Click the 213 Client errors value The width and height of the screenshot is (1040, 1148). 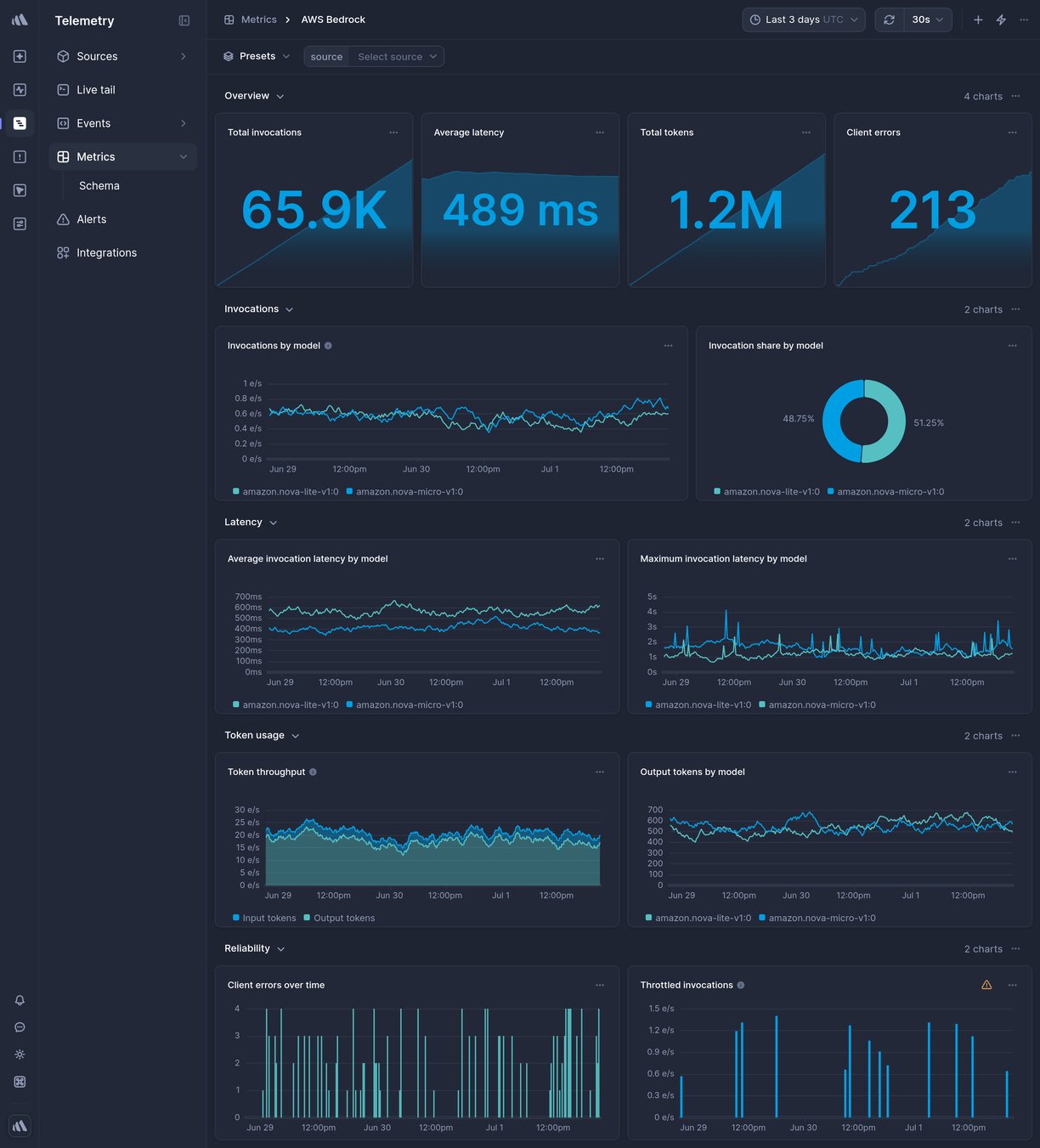[932, 210]
